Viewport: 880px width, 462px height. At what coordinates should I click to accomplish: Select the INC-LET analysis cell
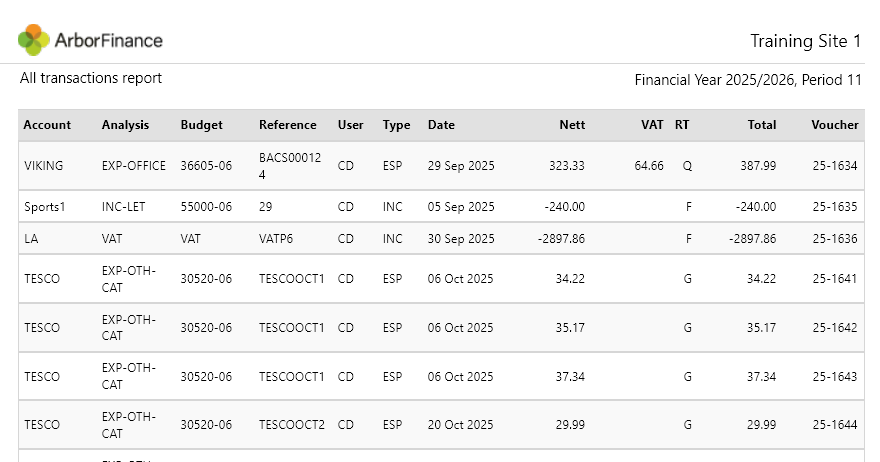[123, 207]
